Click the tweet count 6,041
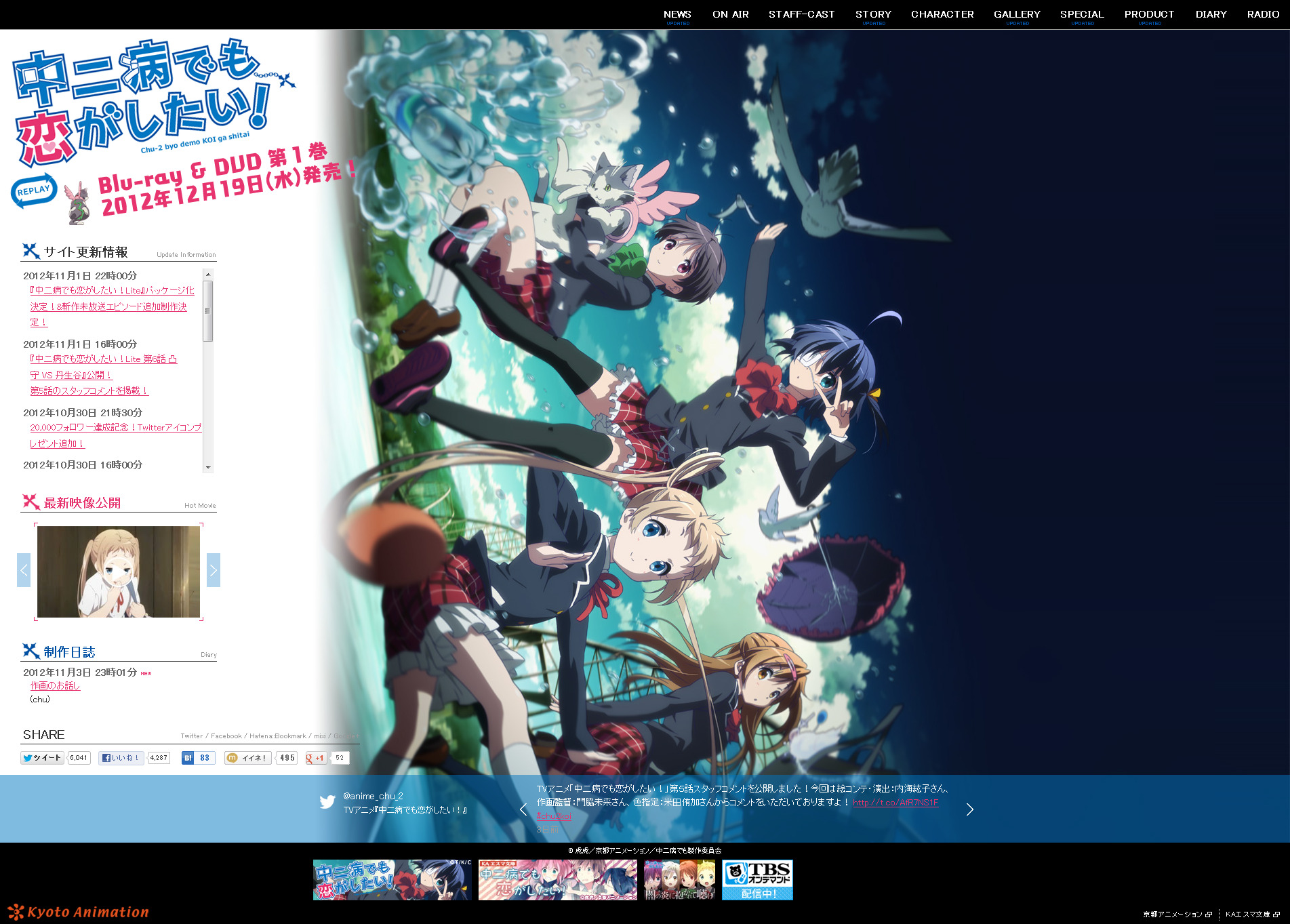The width and height of the screenshot is (1290, 924). tap(79, 758)
